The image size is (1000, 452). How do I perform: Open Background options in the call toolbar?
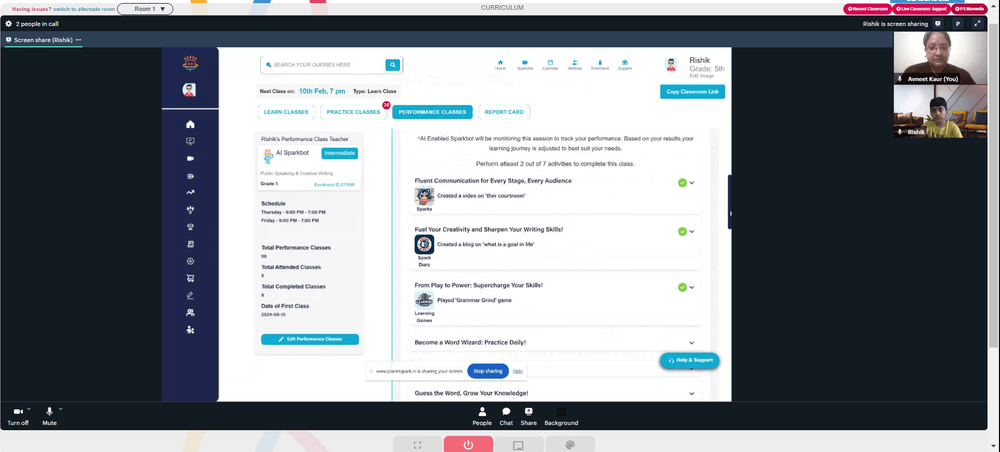[561, 416]
